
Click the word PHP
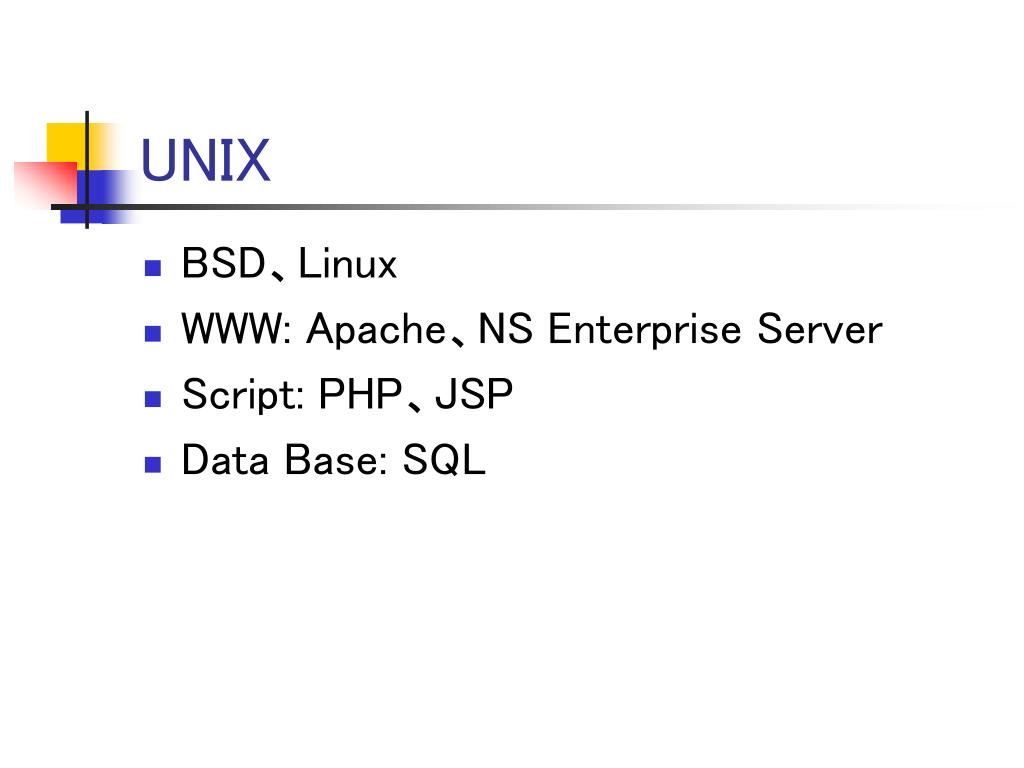(x=360, y=394)
